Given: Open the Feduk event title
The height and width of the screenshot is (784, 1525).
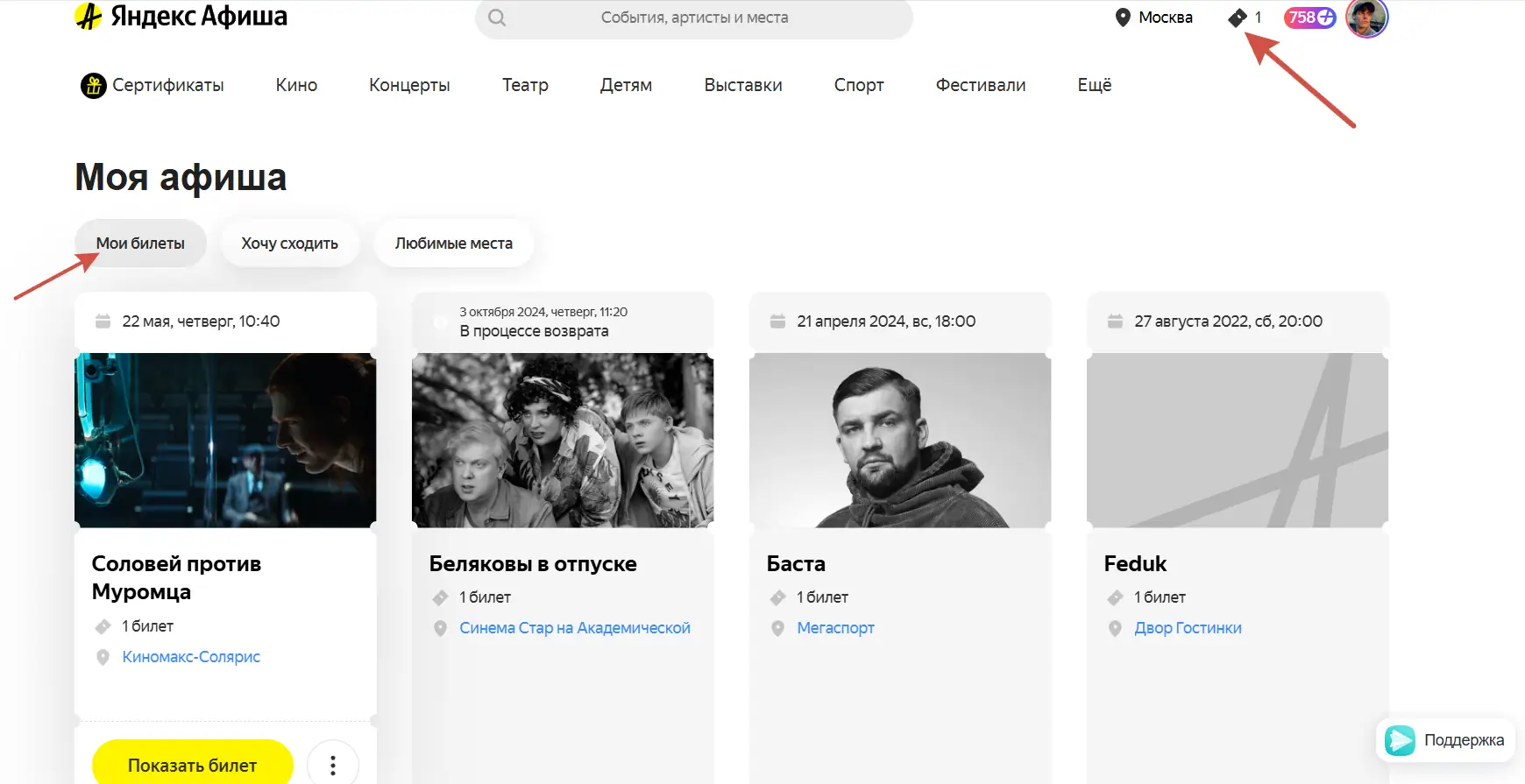Looking at the screenshot, I should coord(1135,564).
